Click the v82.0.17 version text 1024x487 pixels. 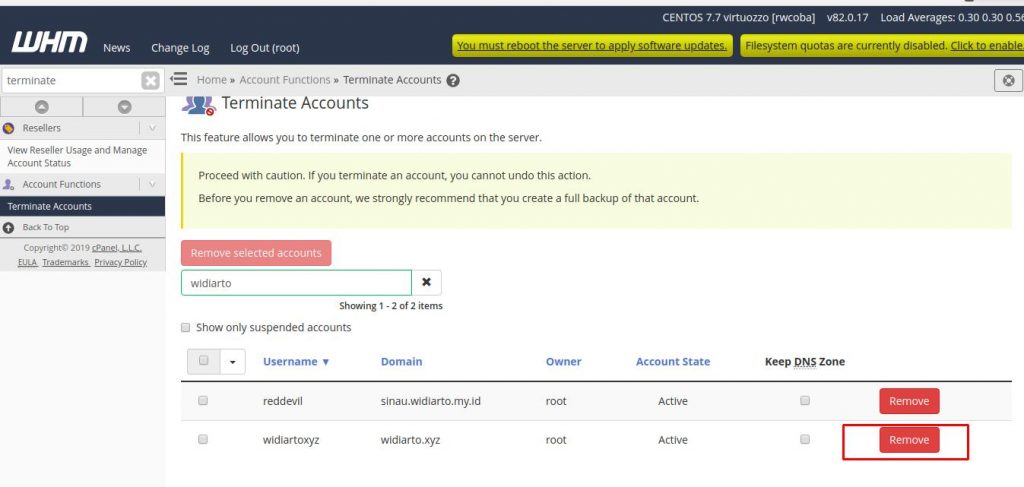pyautogui.click(x=848, y=18)
